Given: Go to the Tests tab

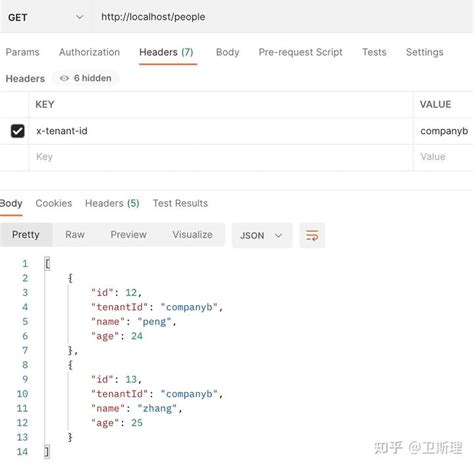Looking at the screenshot, I should (x=374, y=52).
